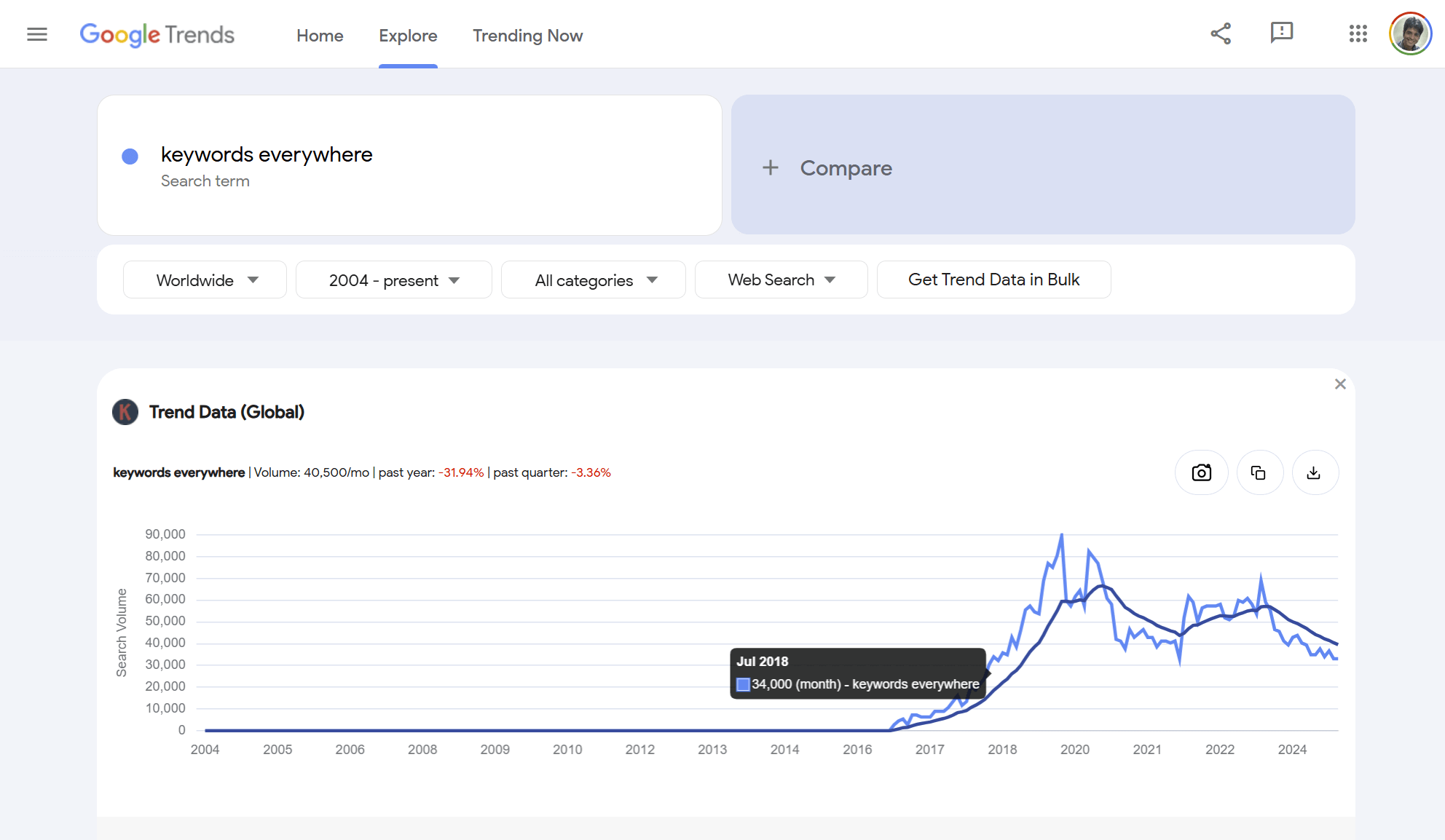Click the chart peak near 2020
Viewport: 1445px width, 840px height.
pyautogui.click(x=1062, y=536)
